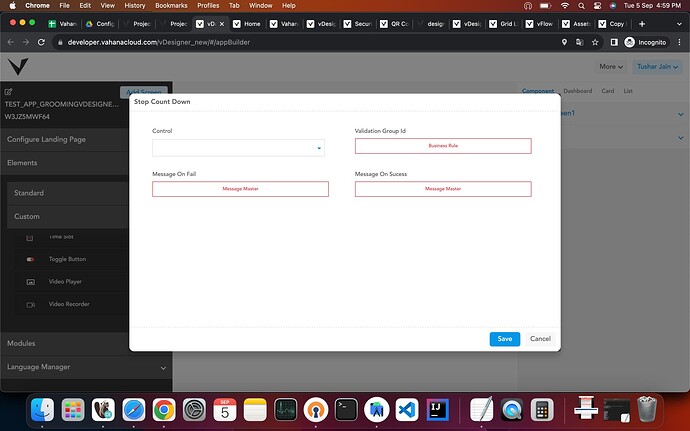Open the Bookmarks menu
Screen dimensions: 690x431
[x=171, y=6]
